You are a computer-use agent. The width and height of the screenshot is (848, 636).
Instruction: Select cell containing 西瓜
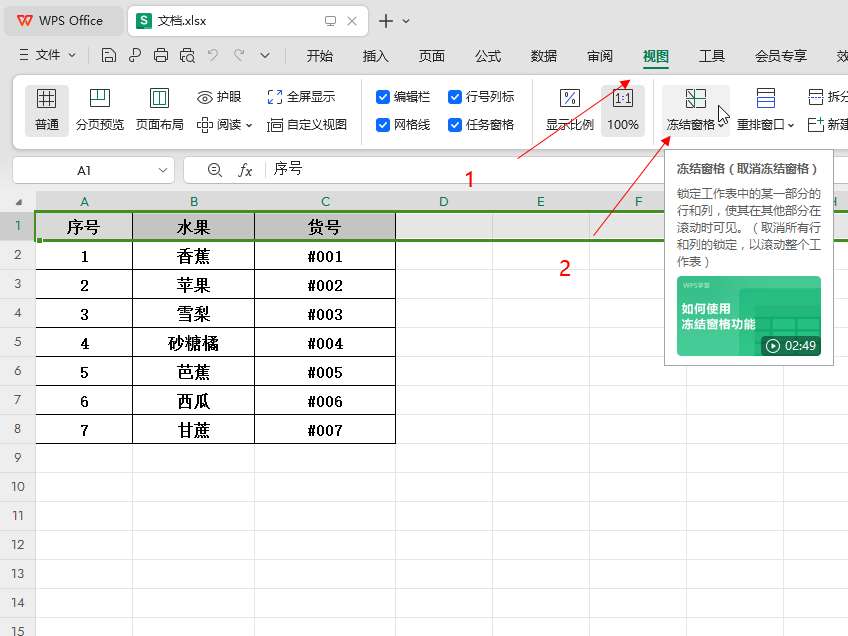(194, 401)
